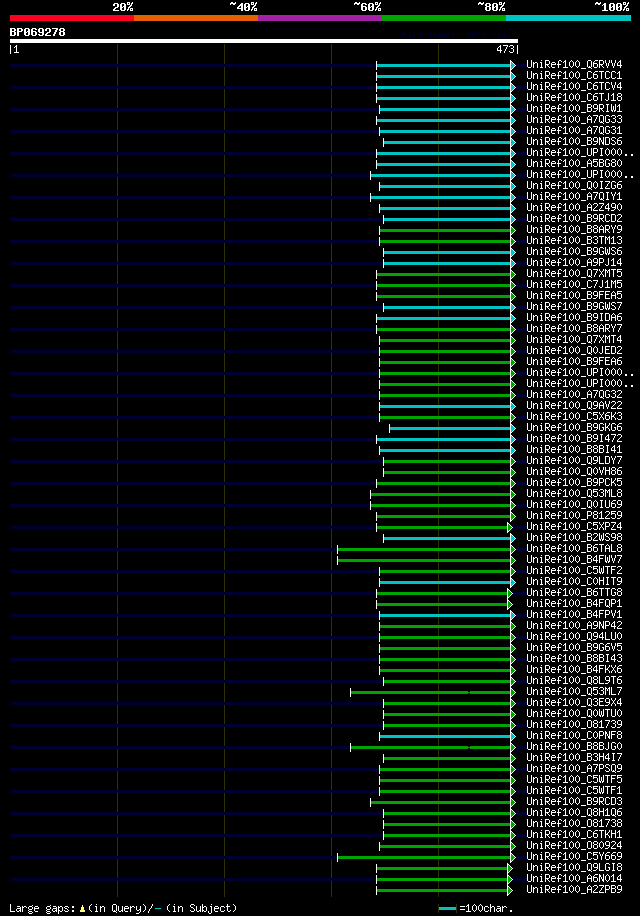Open hit UniRef100_A2ZPB9

coord(574,889)
